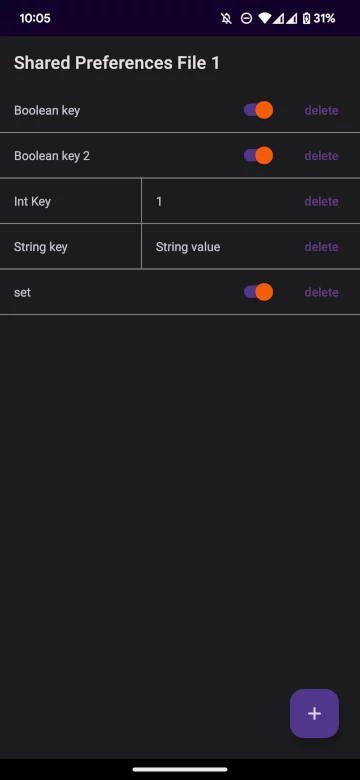The width and height of the screenshot is (360, 780).
Task: Tap the Wi-Fi signal status icon
Action: click(265, 19)
